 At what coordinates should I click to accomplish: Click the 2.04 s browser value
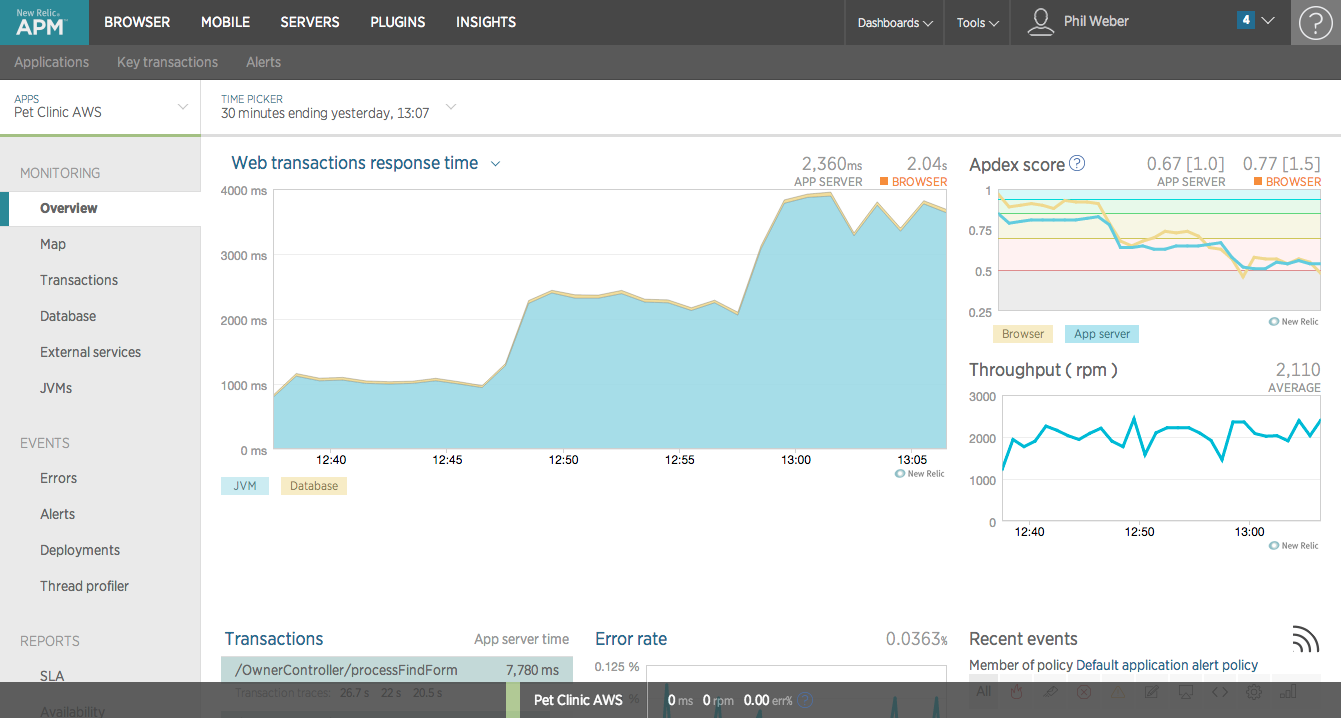pos(927,163)
